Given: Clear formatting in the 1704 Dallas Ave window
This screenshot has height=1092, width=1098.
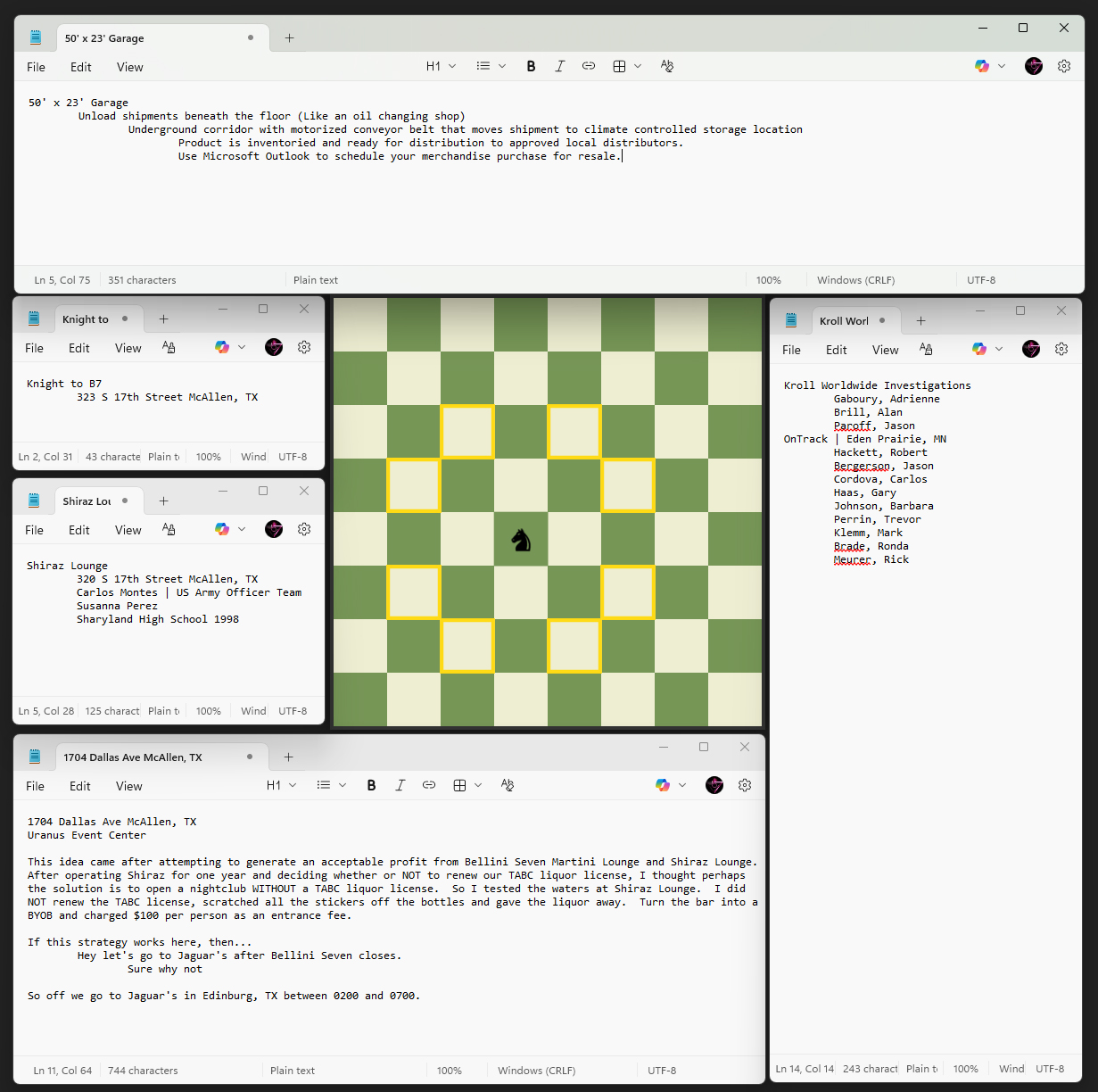Looking at the screenshot, I should pos(508,785).
